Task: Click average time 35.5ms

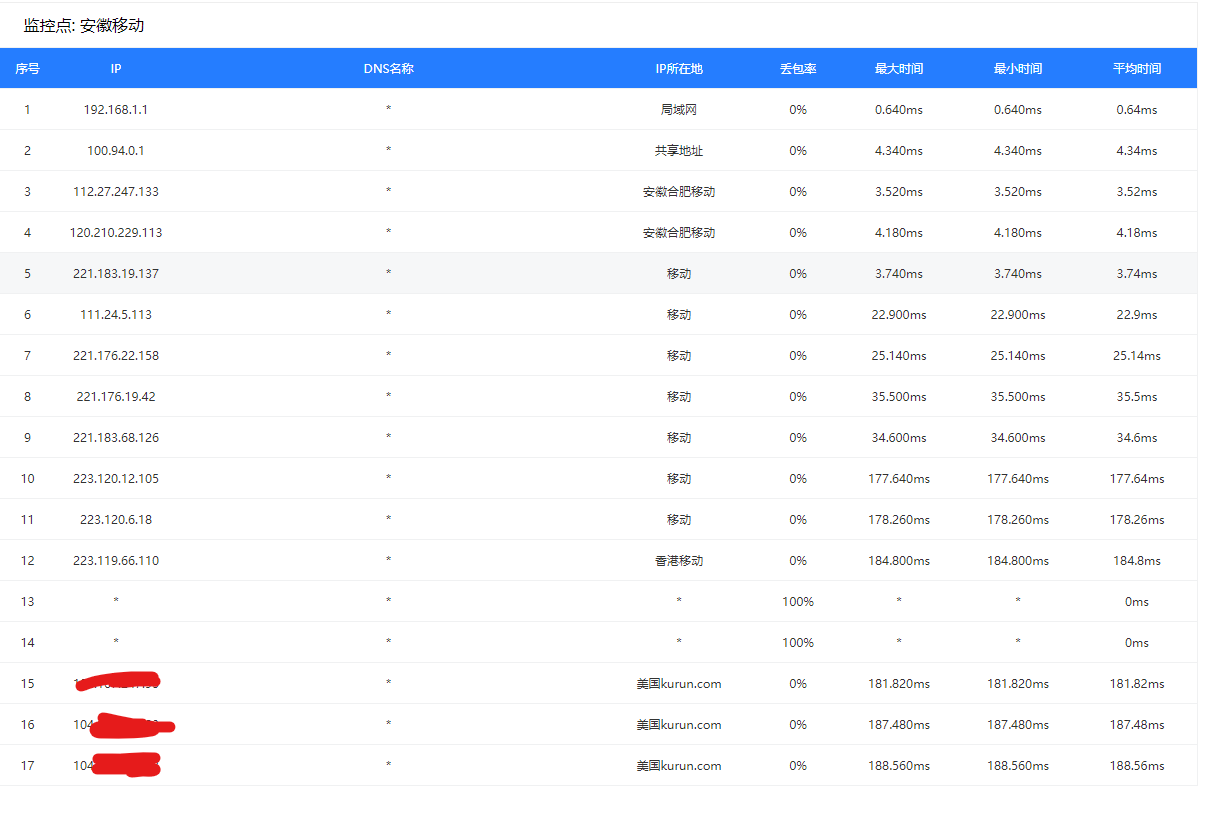Action: point(1137,397)
